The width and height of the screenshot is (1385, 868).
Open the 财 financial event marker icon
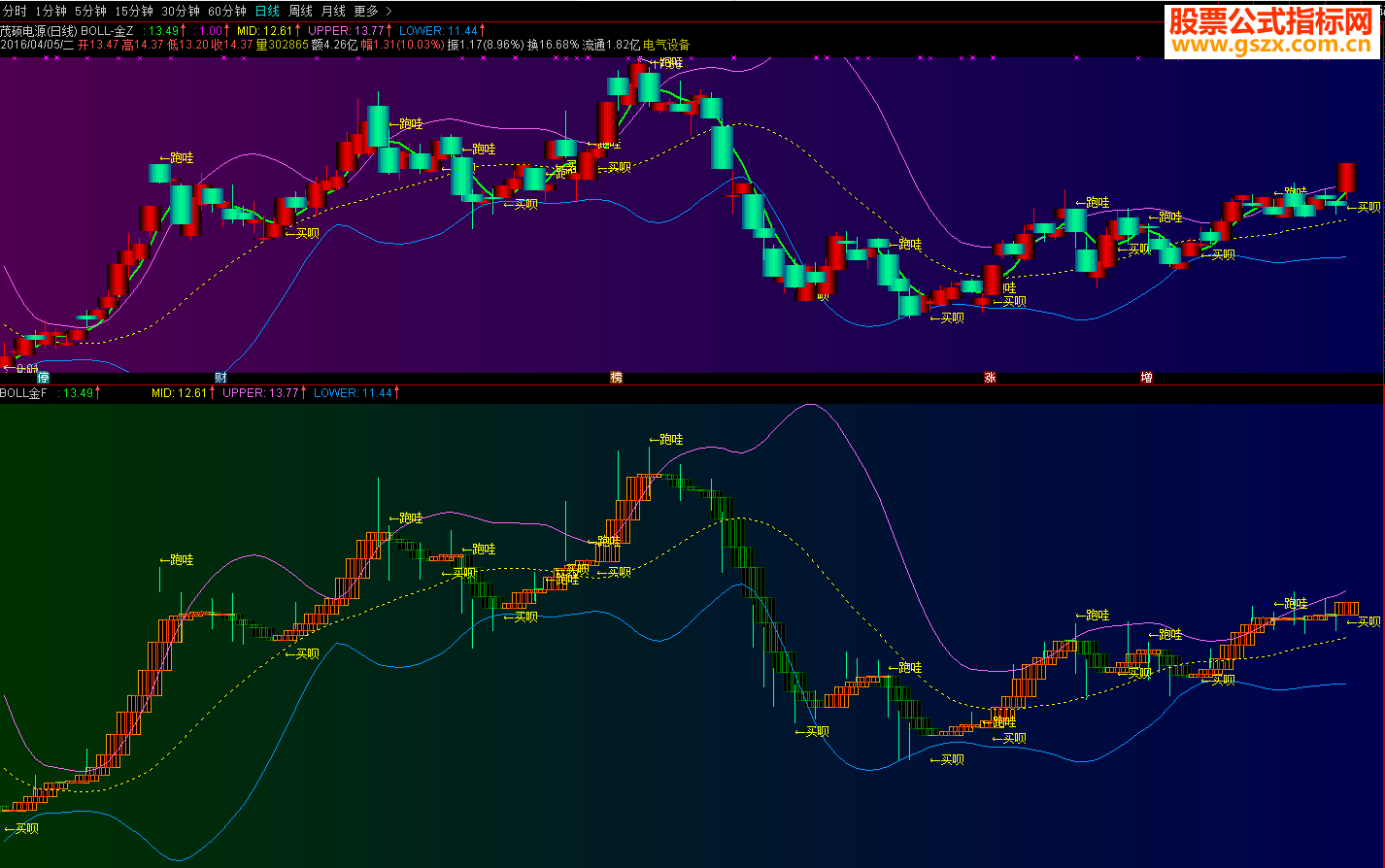click(x=221, y=378)
